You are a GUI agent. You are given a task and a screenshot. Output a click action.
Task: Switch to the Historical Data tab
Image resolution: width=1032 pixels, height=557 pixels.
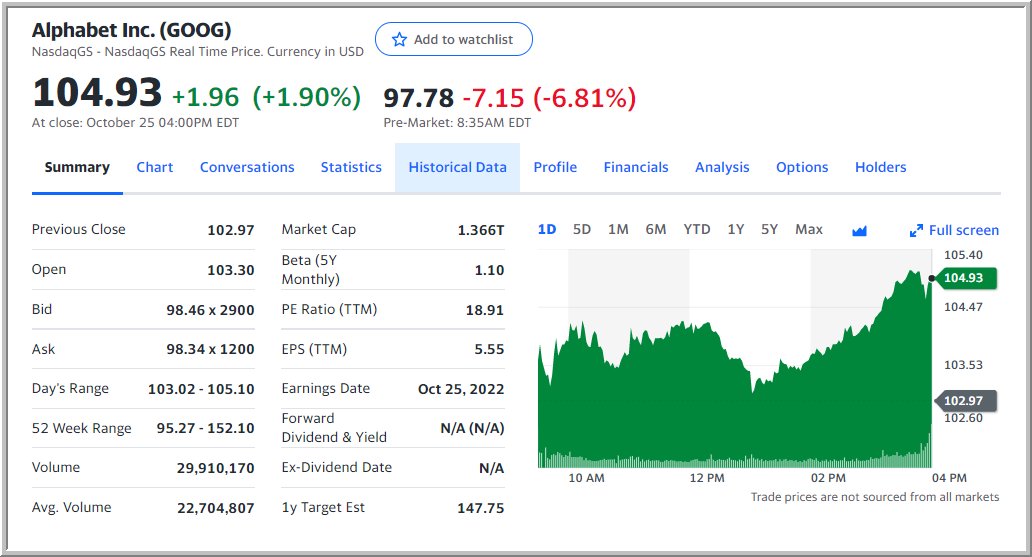point(457,167)
